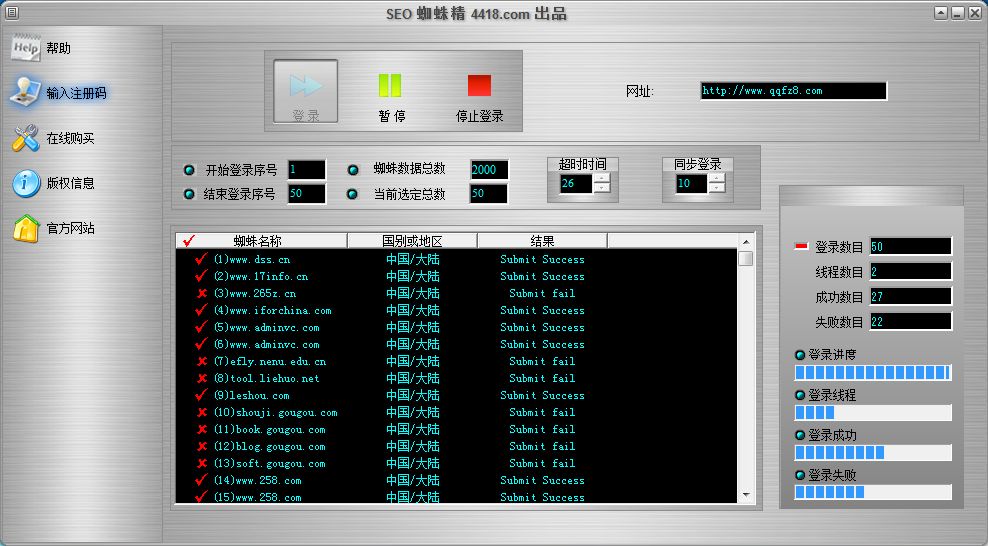This screenshot has width=988, height=546.
Task: Click the 当前选定总数 value field
Action: [x=489, y=193]
